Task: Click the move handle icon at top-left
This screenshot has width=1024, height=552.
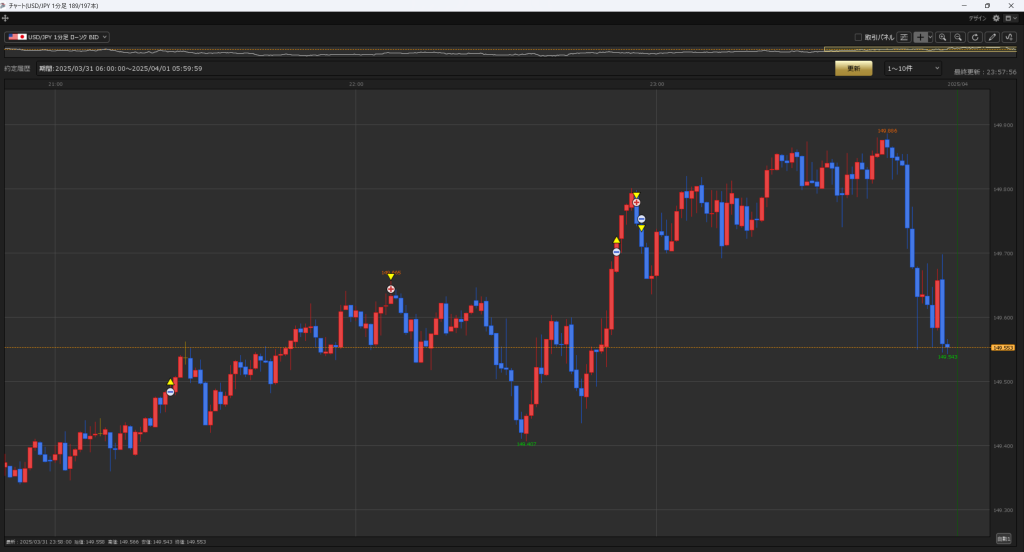Action: coord(6,18)
